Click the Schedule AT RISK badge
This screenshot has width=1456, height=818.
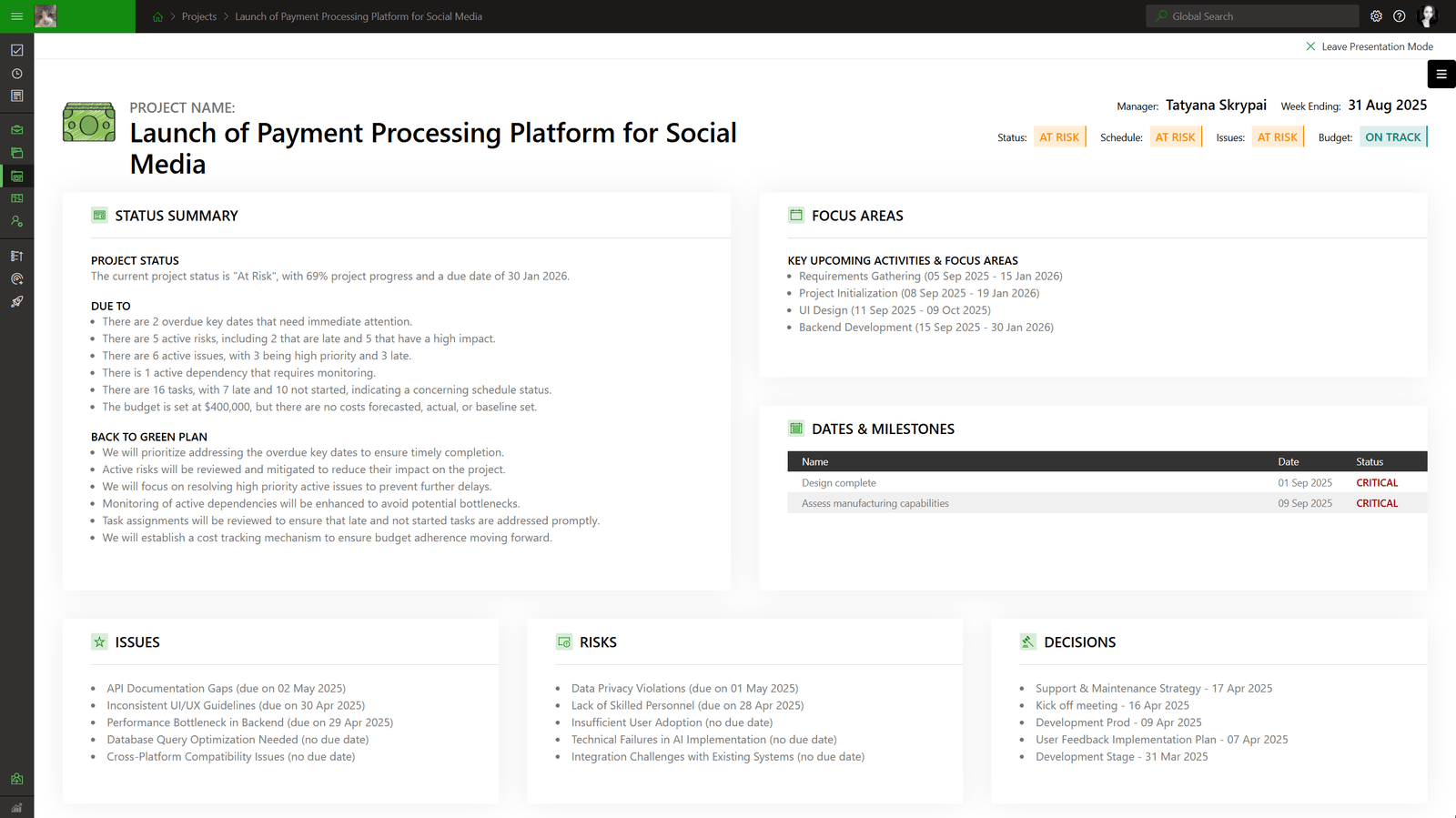click(x=1176, y=137)
